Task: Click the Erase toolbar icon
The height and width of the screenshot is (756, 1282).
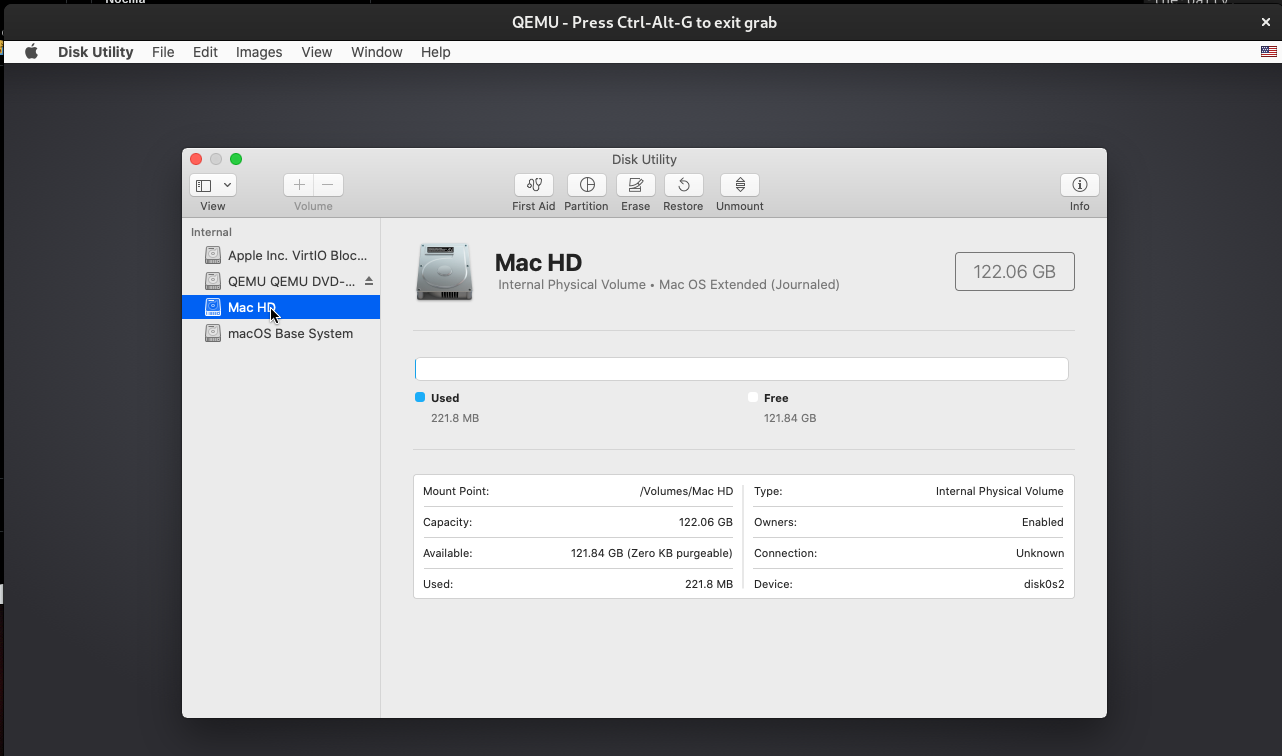Action: point(636,185)
